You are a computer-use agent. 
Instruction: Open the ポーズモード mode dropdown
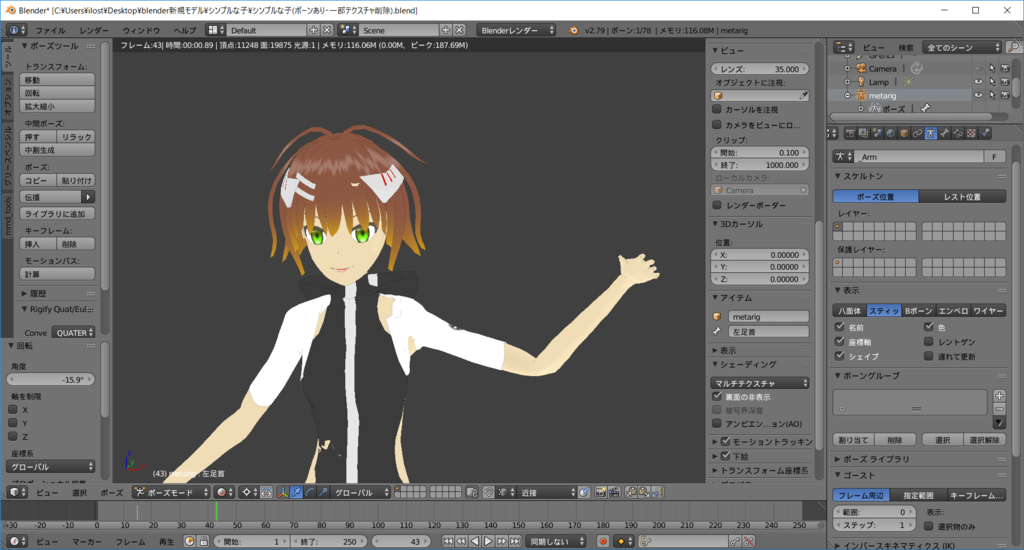(171, 492)
